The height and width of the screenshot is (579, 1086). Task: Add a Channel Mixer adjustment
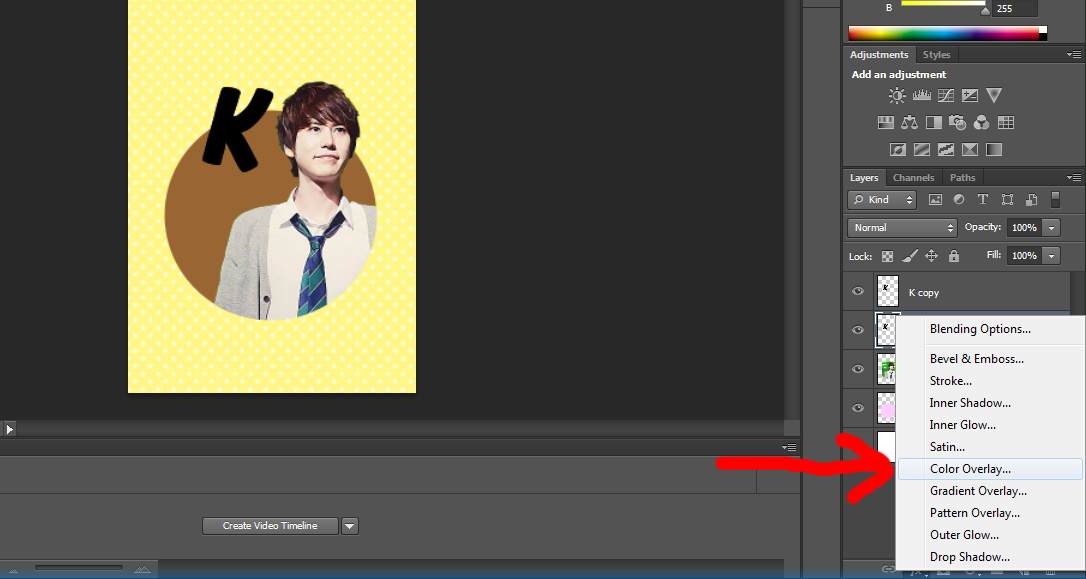pos(981,123)
